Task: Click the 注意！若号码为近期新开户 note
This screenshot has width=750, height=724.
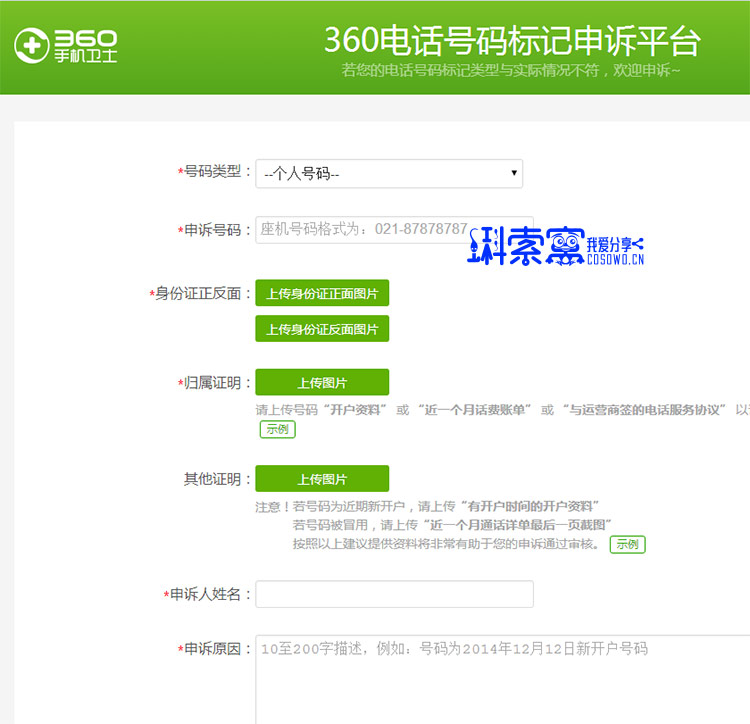Action: click(x=427, y=506)
